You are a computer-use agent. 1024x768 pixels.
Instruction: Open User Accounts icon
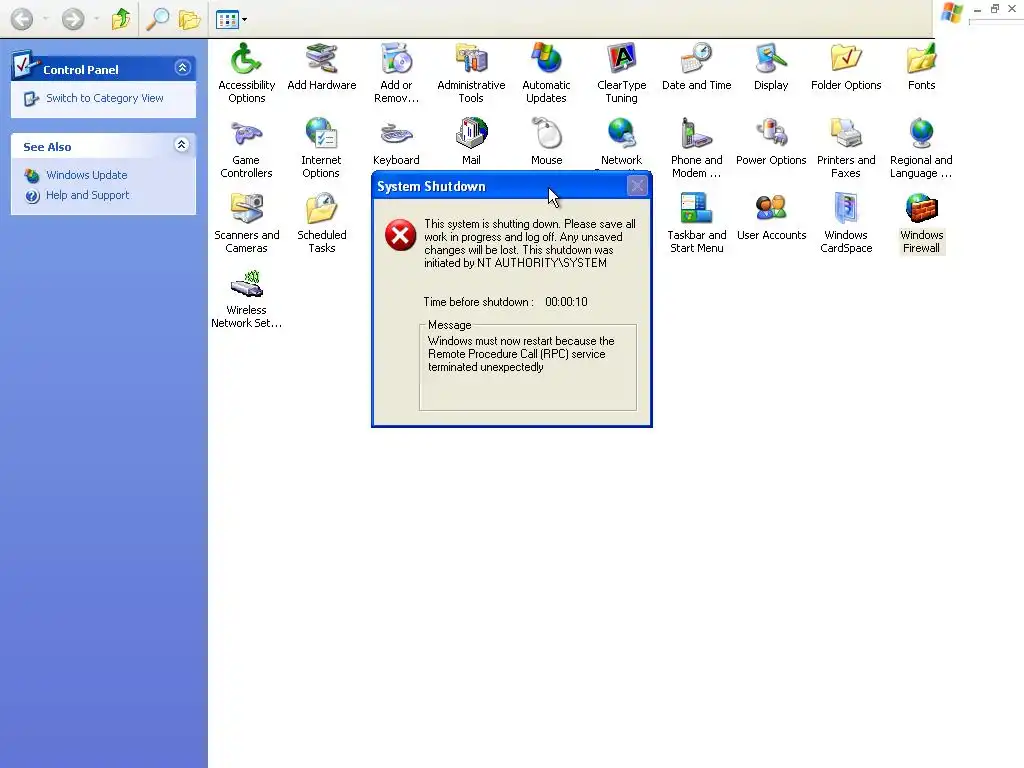[x=771, y=217]
